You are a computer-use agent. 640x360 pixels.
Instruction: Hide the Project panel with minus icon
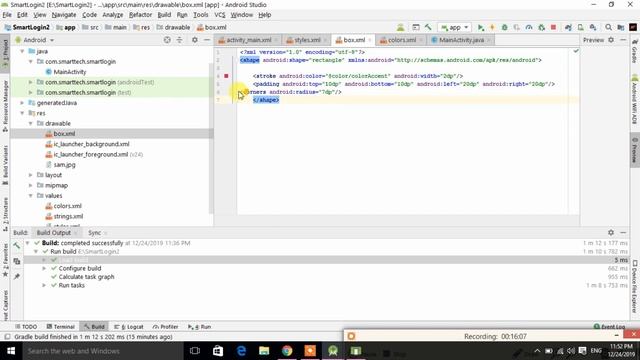pos(207,40)
